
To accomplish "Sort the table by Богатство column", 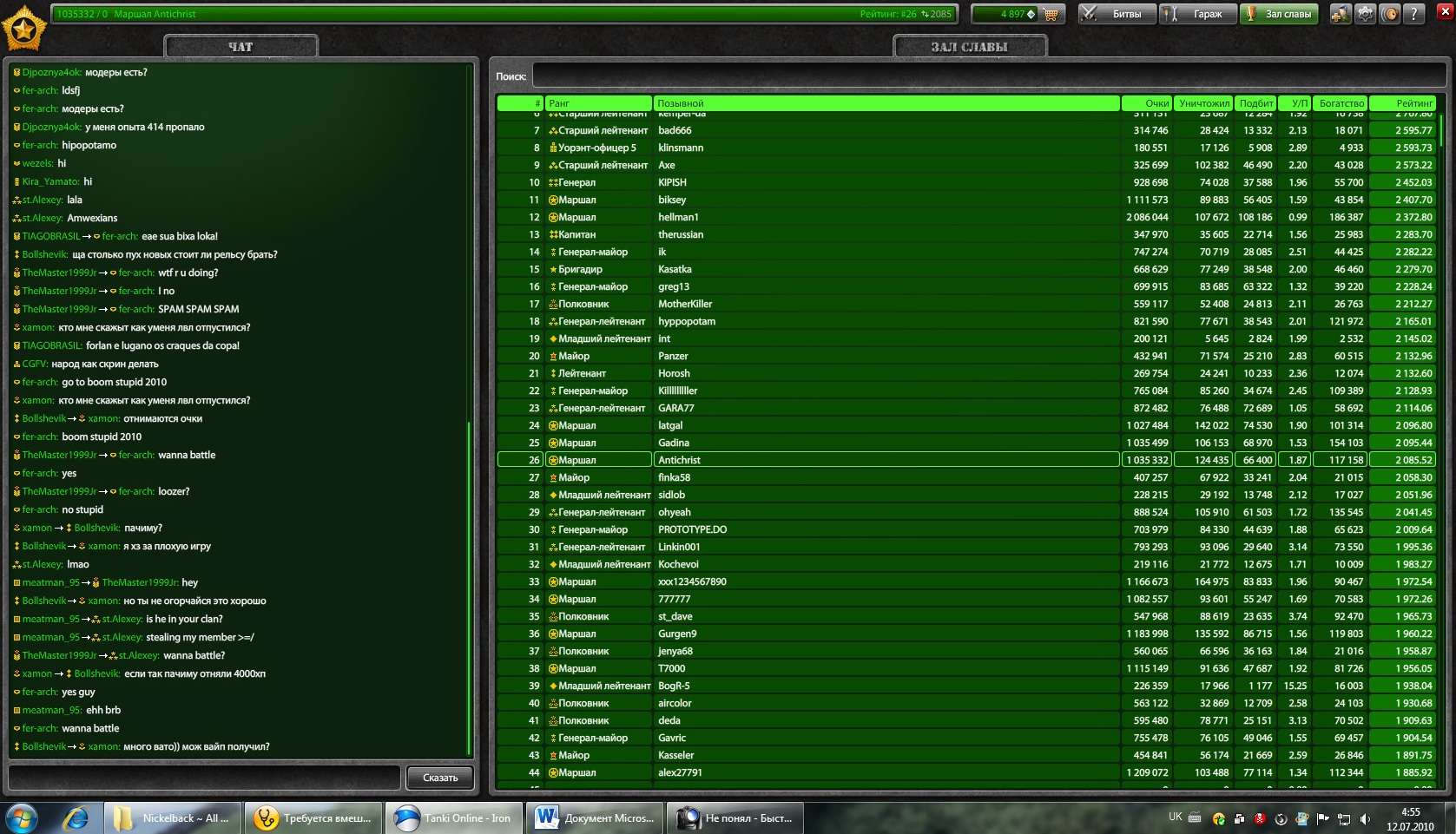I will tap(1340, 103).
